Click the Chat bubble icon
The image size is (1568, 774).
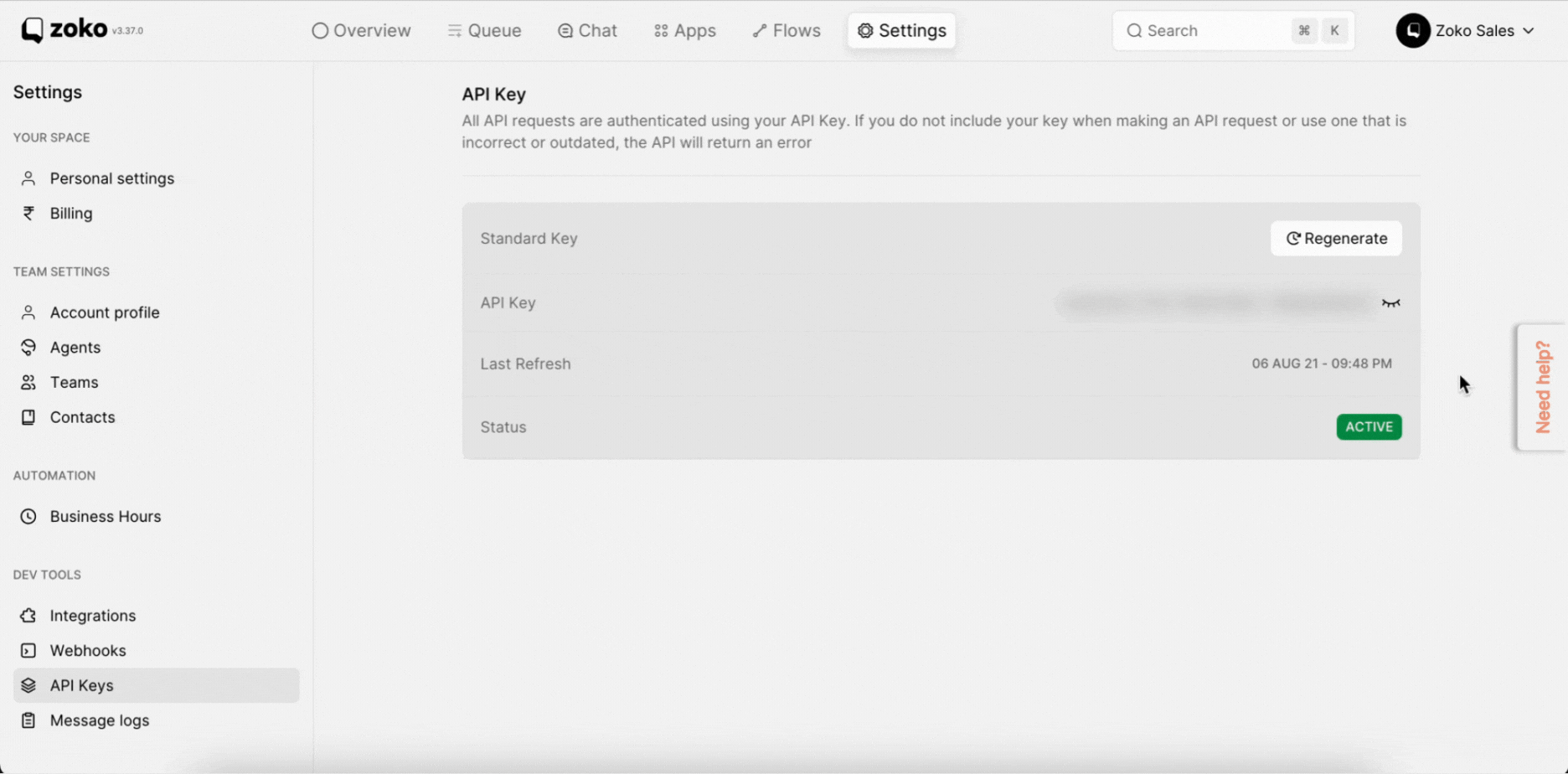tap(565, 31)
